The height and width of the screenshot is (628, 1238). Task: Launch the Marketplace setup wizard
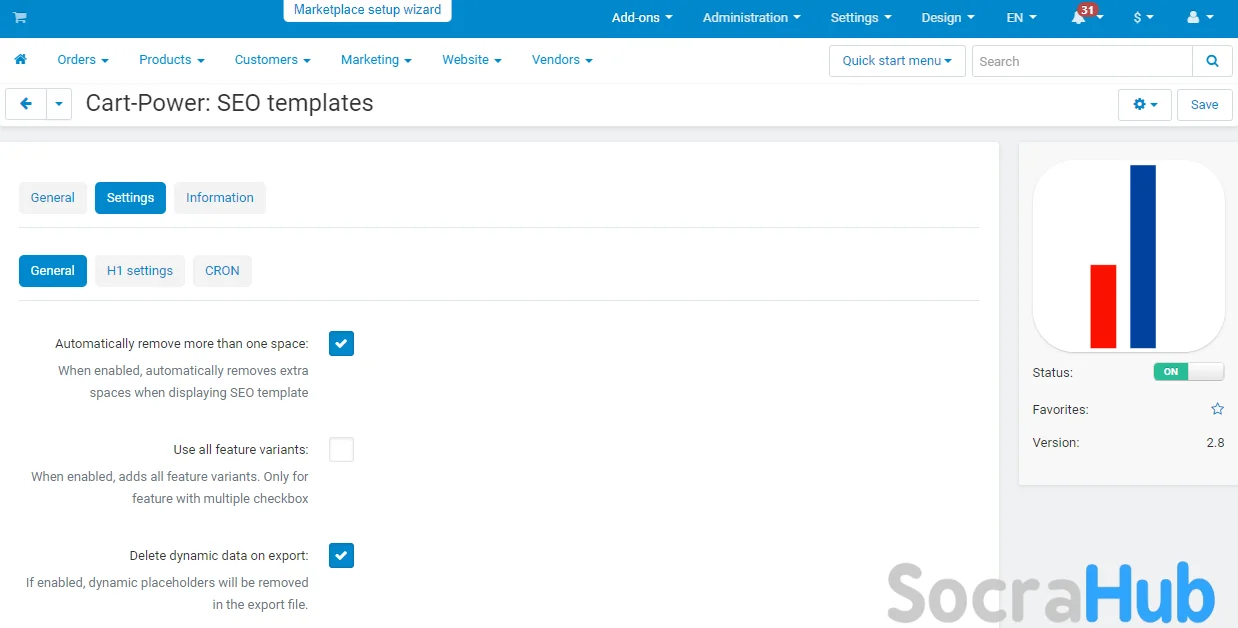click(x=367, y=10)
